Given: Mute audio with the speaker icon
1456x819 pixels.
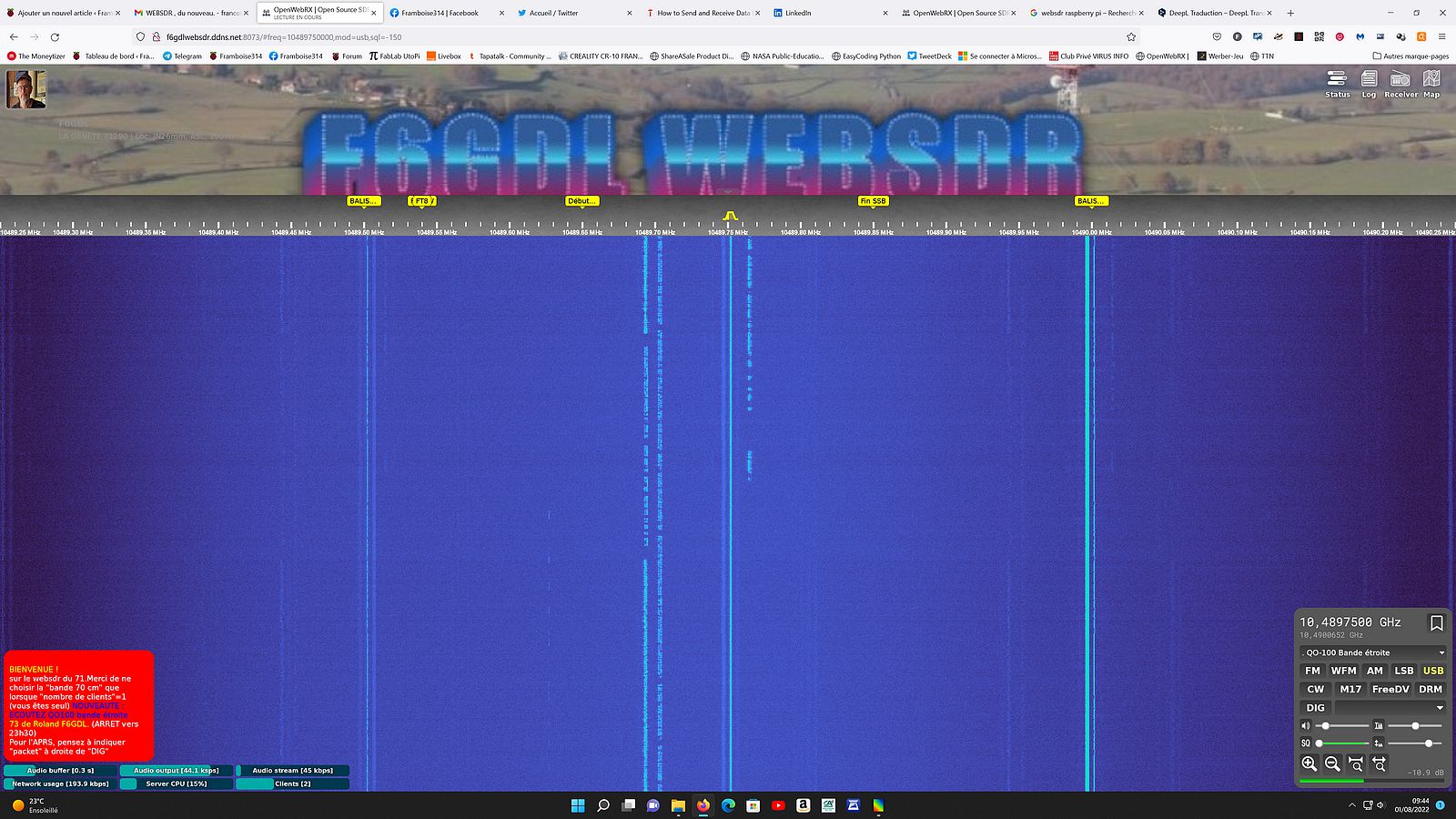Looking at the screenshot, I should click(x=1306, y=725).
